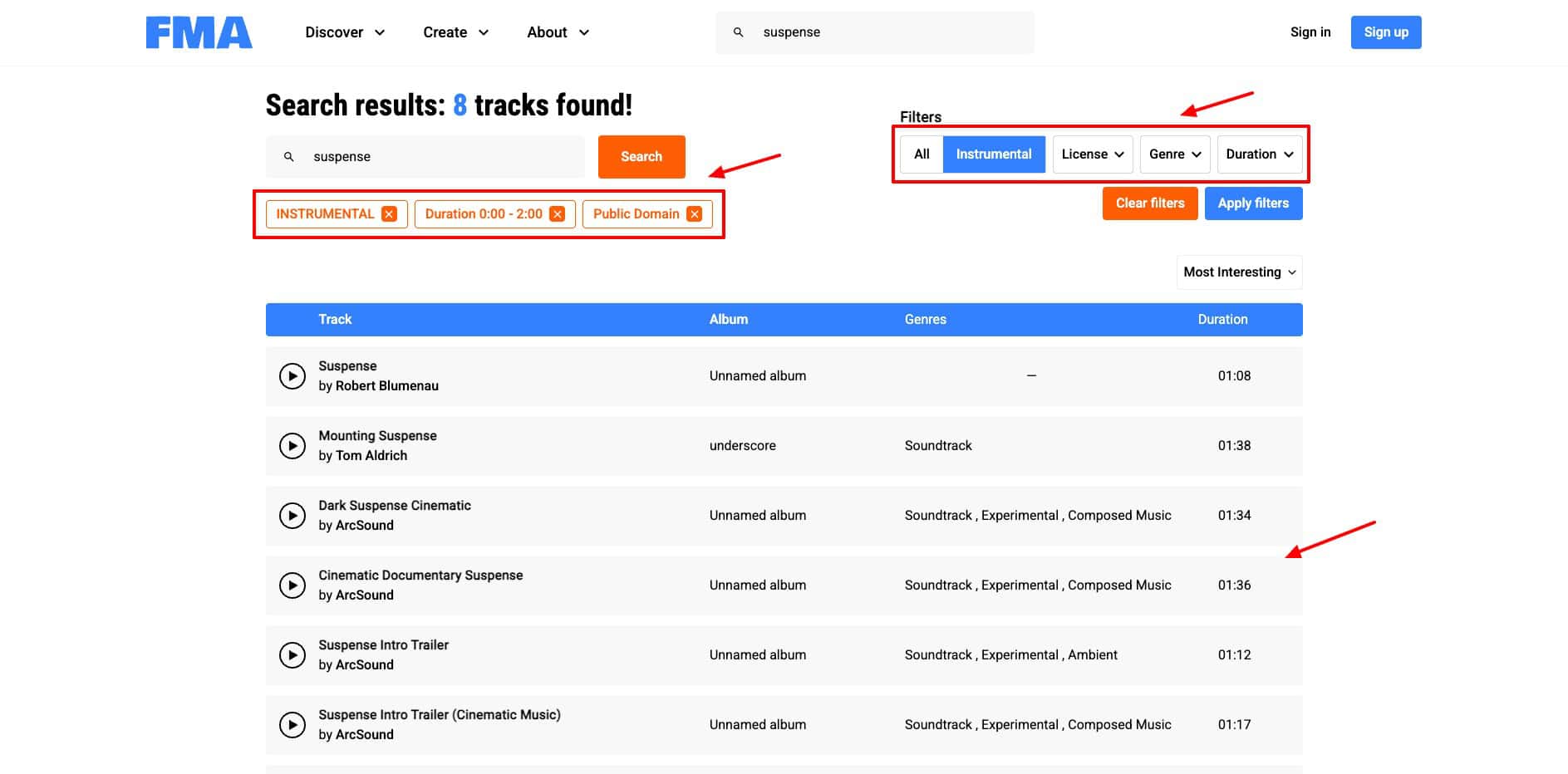Play the Mounting Suspense track

[292, 446]
